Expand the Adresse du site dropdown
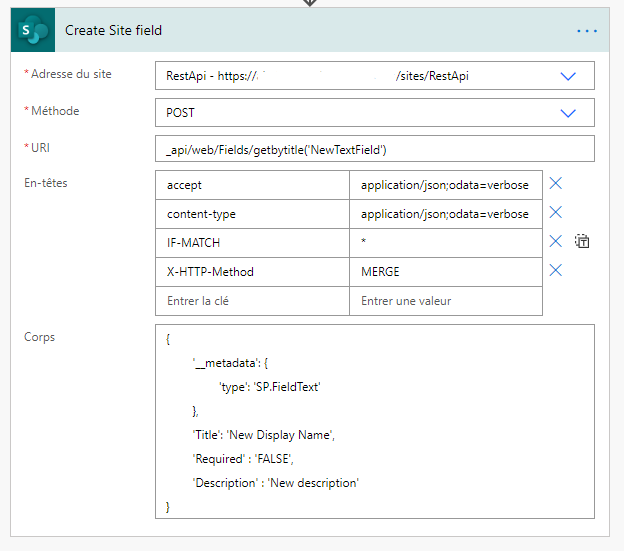The width and height of the screenshot is (624, 551). click(568, 76)
